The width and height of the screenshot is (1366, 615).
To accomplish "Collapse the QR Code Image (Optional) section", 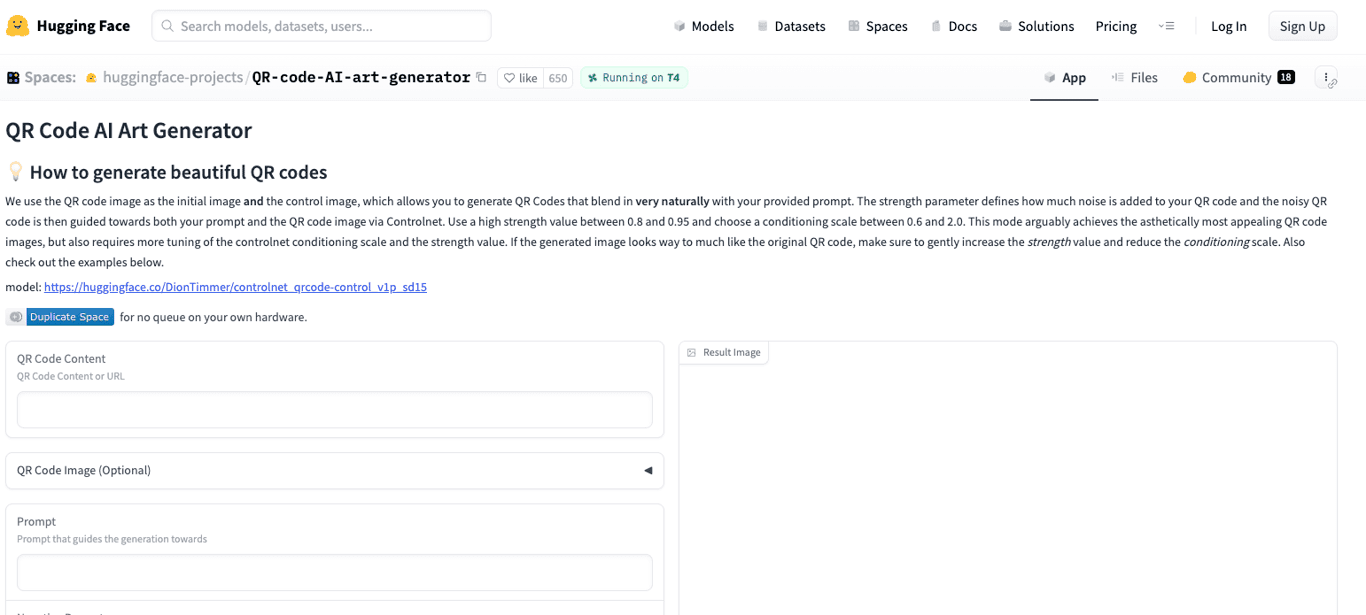I will [647, 470].
